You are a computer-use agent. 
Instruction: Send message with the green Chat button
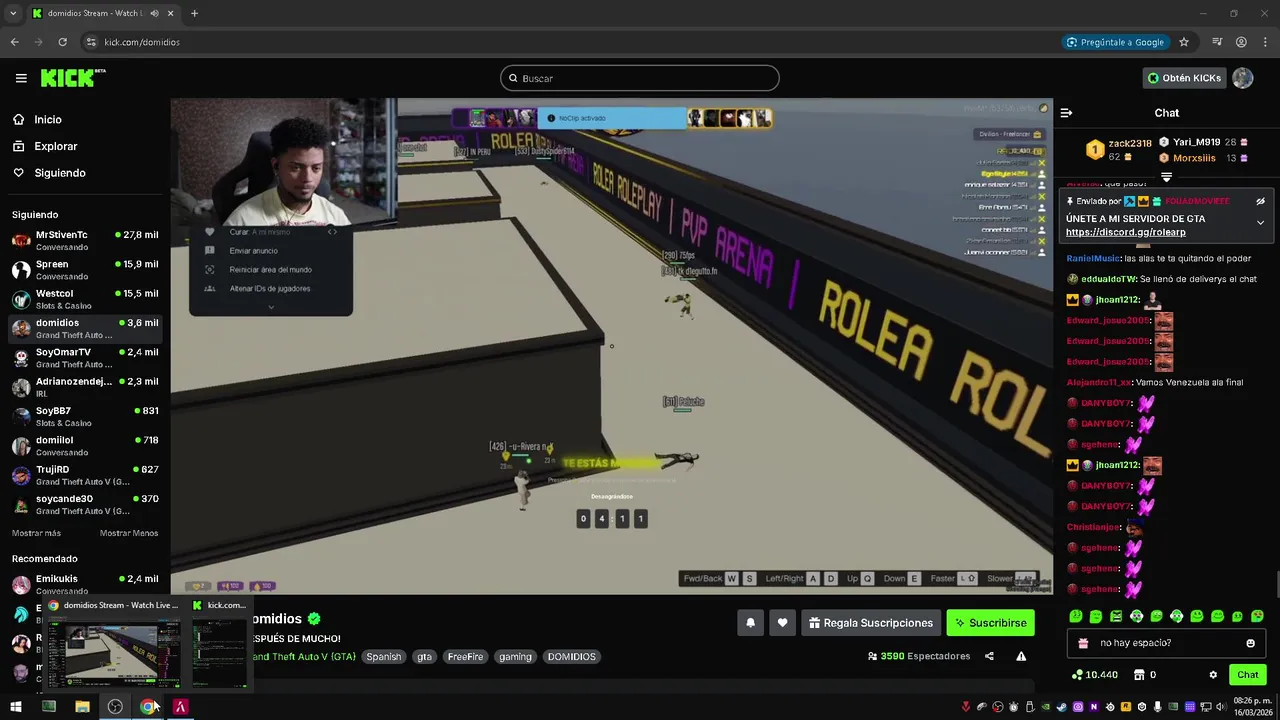click(1247, 675)
